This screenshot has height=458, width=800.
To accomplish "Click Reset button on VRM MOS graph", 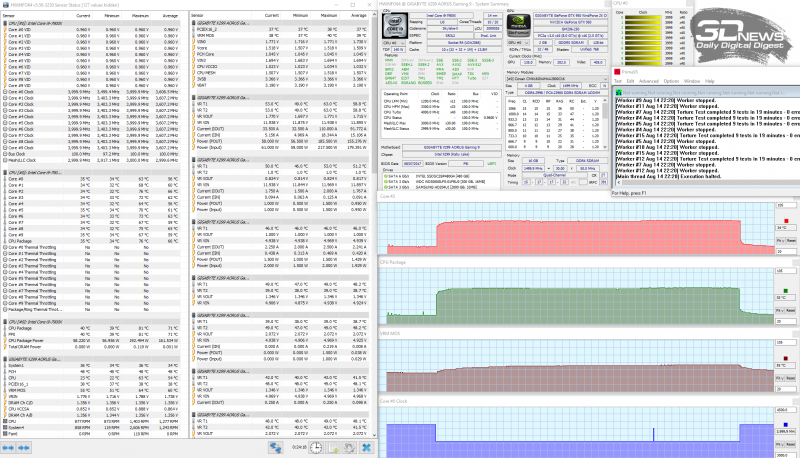I will click(x=791, y=378).
